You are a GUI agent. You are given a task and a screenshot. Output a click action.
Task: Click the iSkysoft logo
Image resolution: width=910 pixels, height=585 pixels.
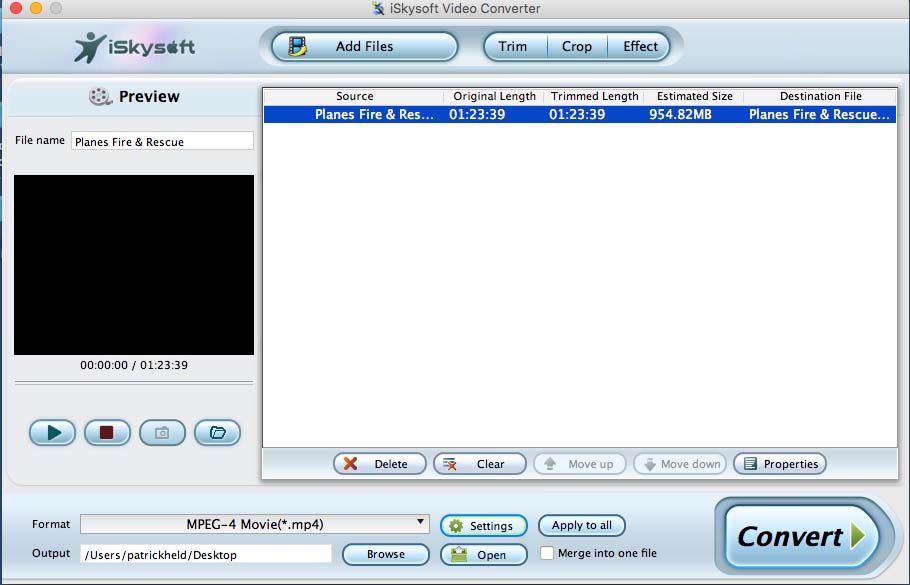tap(135, 47)
